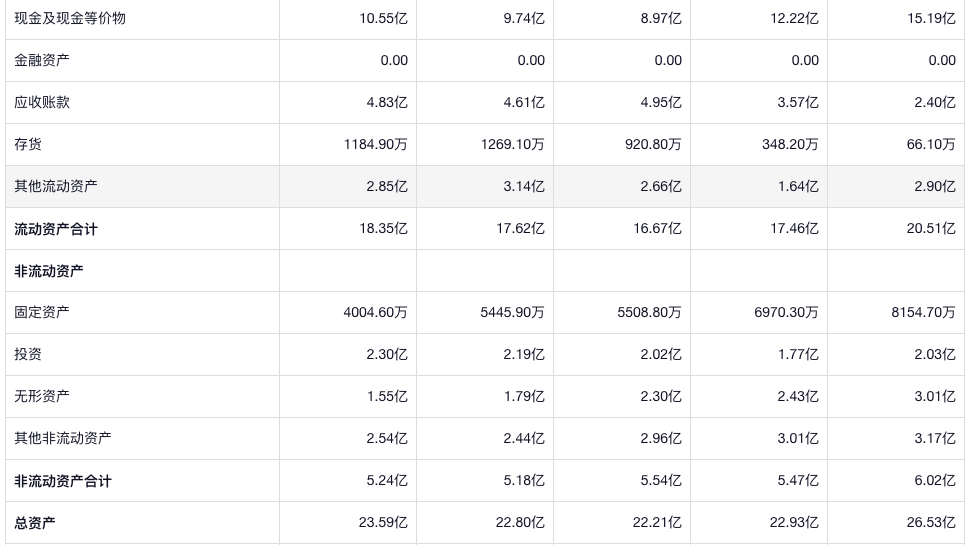Click the 20.51亿 current assets total cell
The height and width of the screenshot is (545, 966).
pos(931,228)
